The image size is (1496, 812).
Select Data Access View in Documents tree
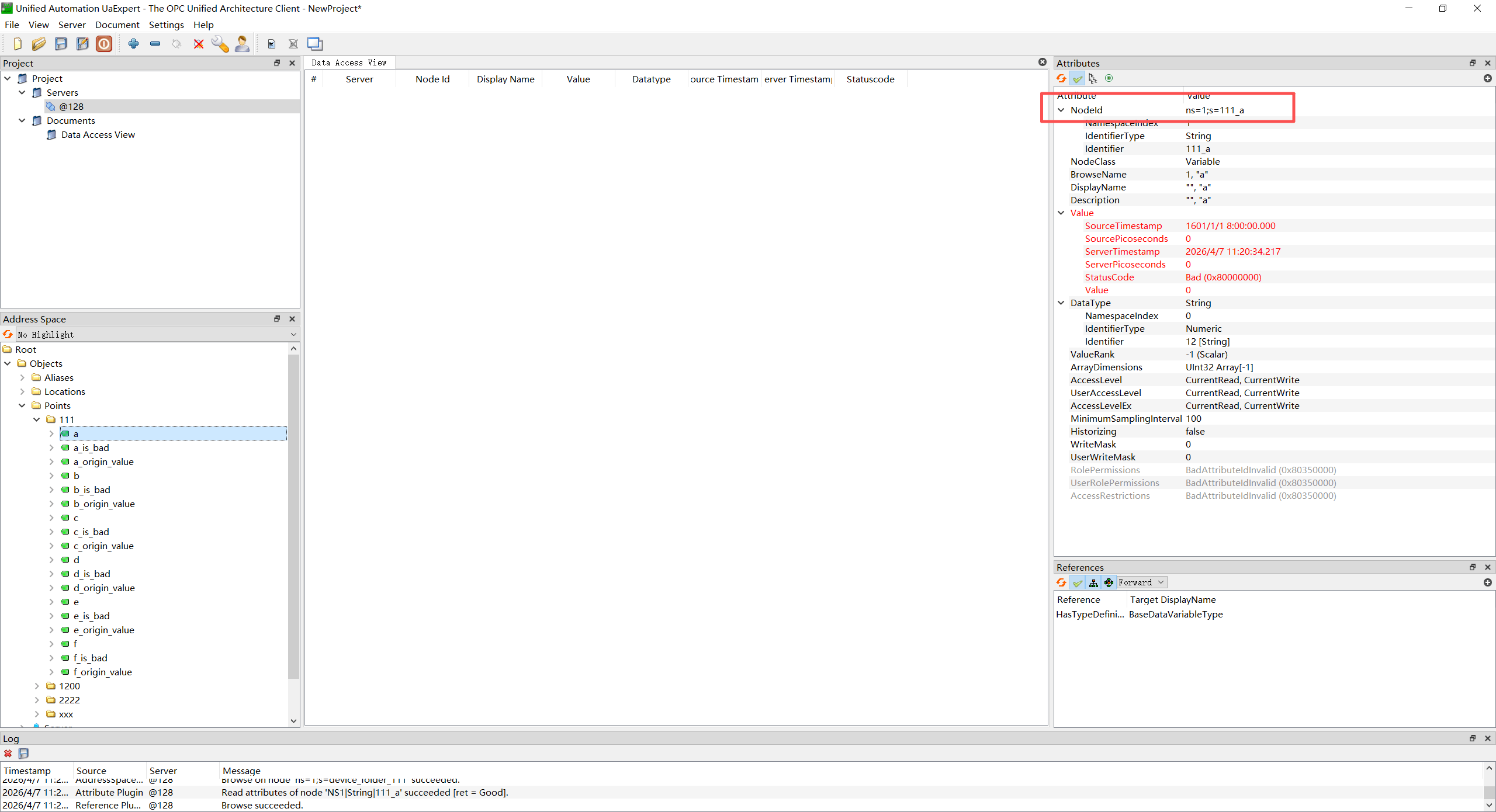[x=98, y=134]
